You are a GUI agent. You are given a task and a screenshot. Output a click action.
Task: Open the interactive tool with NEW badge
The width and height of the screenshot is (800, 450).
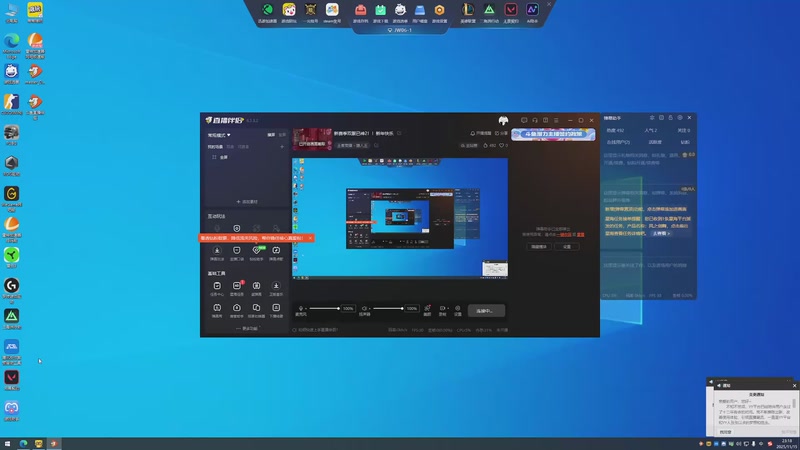257,252
